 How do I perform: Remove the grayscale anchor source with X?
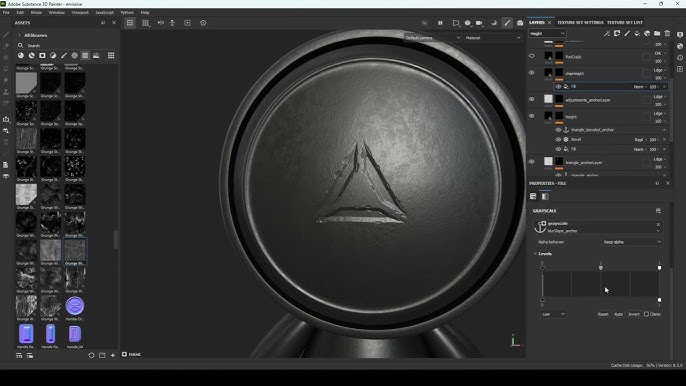pyautogui.click(x=658, y=224)
